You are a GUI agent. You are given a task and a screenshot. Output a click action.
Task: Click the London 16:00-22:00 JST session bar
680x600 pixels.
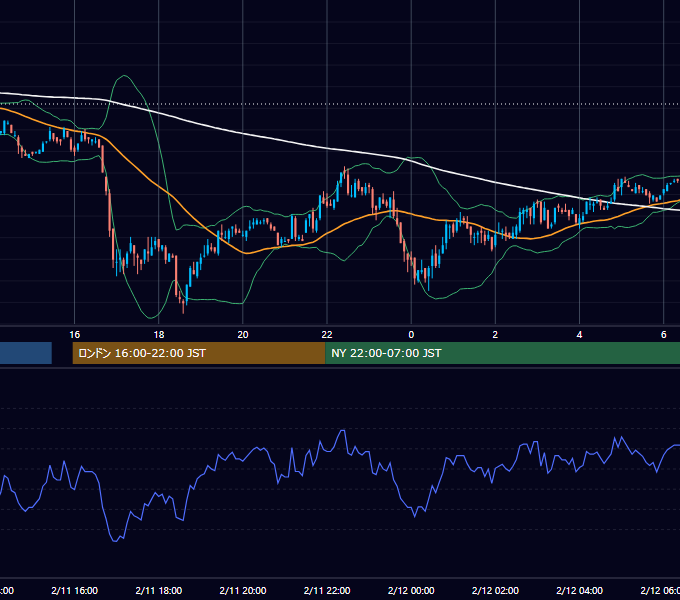click(x=199, y=353)
